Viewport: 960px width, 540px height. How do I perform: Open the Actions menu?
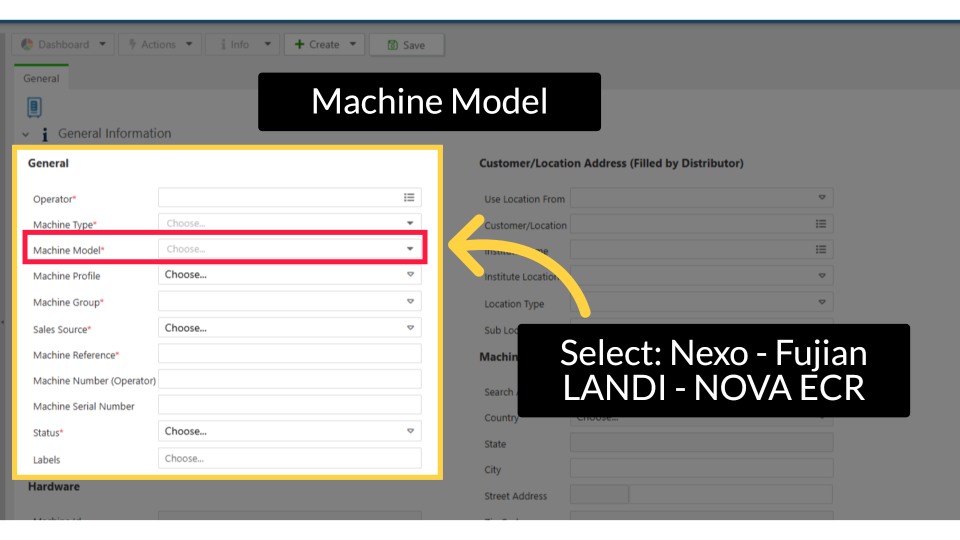point(160,45)
